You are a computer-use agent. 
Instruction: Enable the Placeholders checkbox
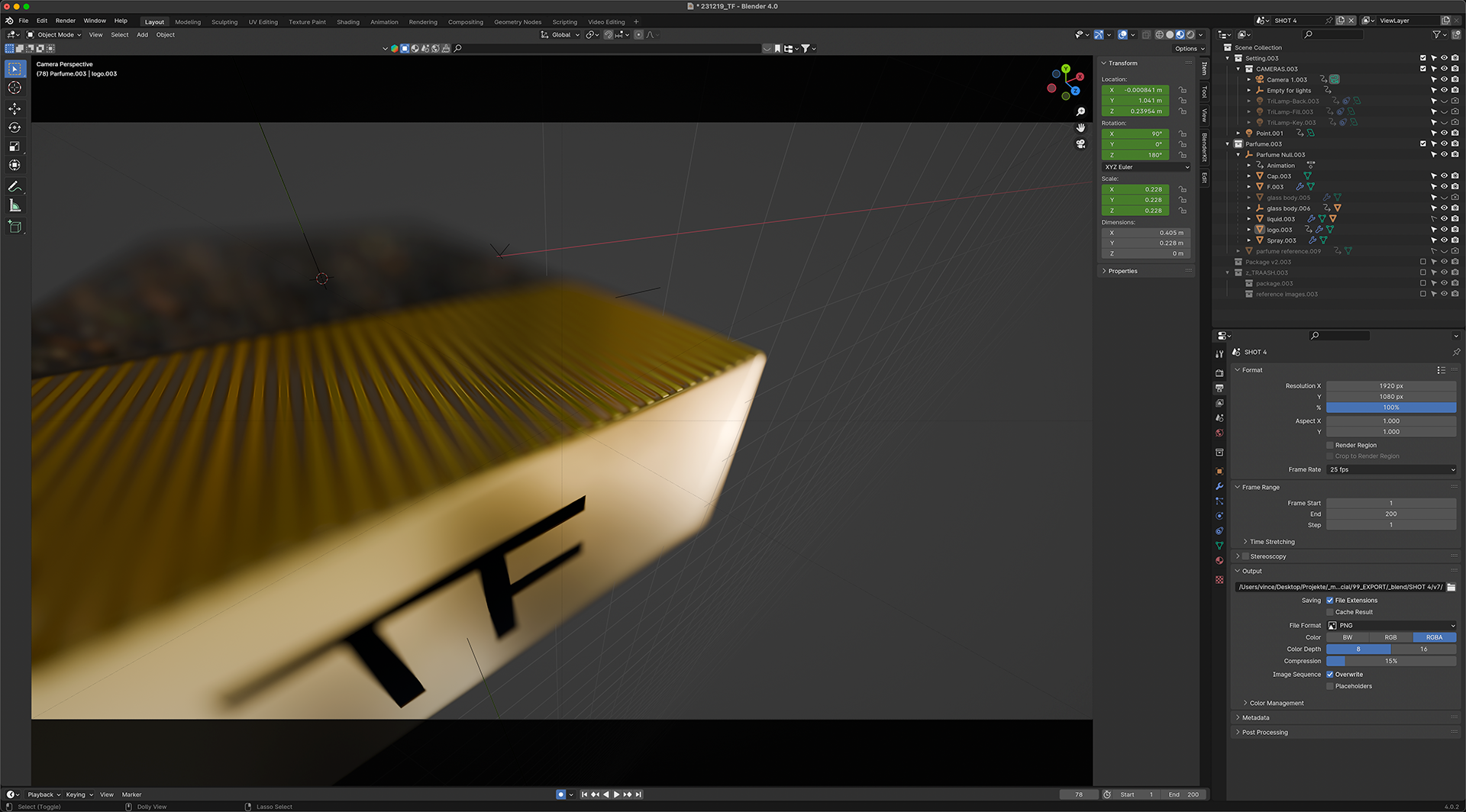click(1330, 686)
